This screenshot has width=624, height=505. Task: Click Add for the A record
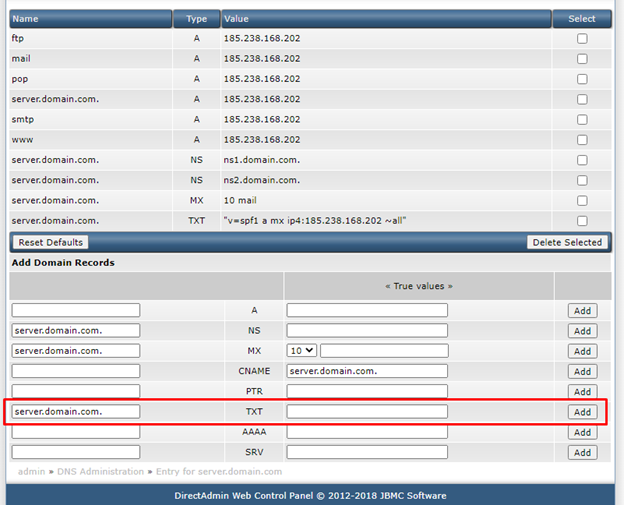point(582,311)
